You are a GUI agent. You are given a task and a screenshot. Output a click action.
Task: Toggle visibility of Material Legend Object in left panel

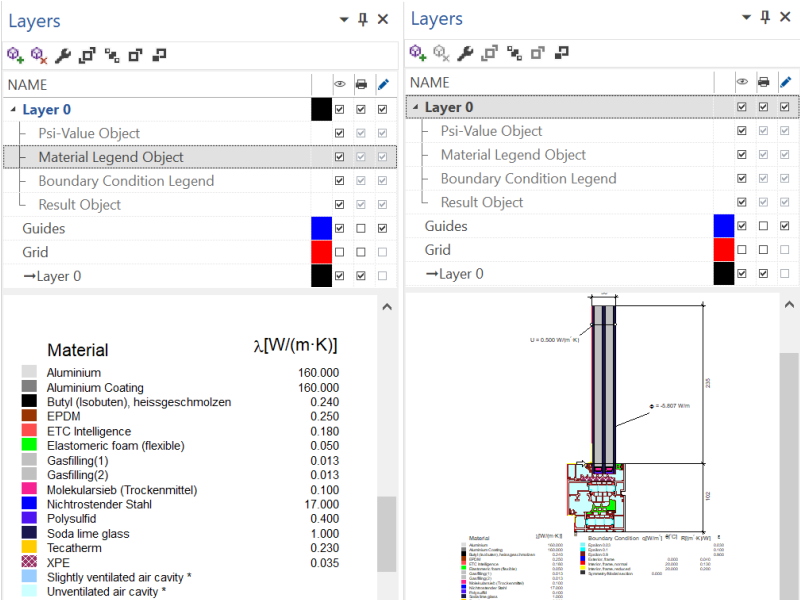coord(339,157)
